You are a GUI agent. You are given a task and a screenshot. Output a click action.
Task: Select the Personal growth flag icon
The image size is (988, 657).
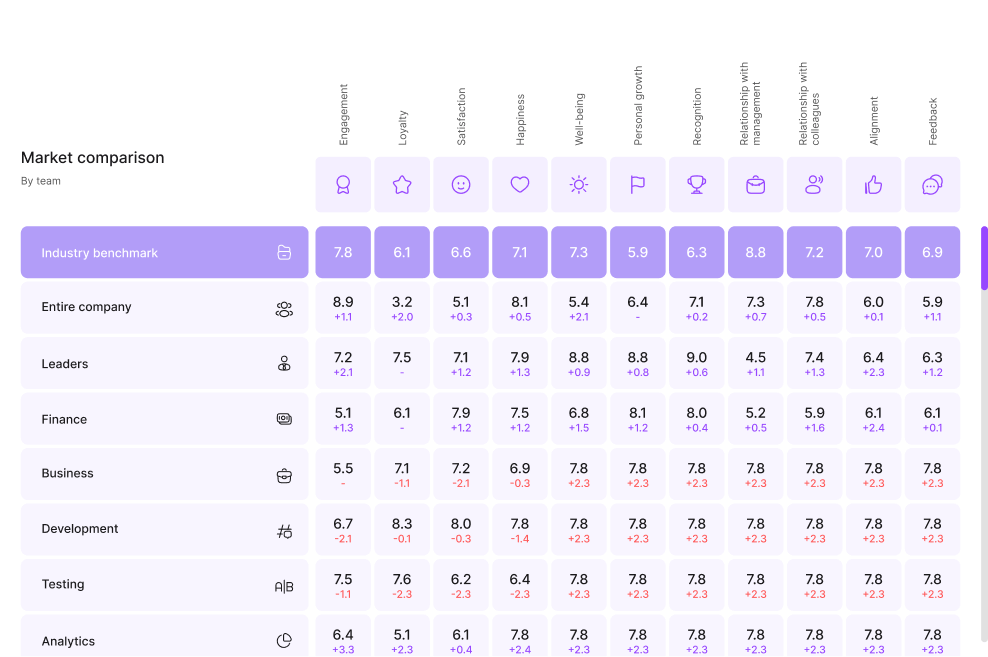point(638,184)
